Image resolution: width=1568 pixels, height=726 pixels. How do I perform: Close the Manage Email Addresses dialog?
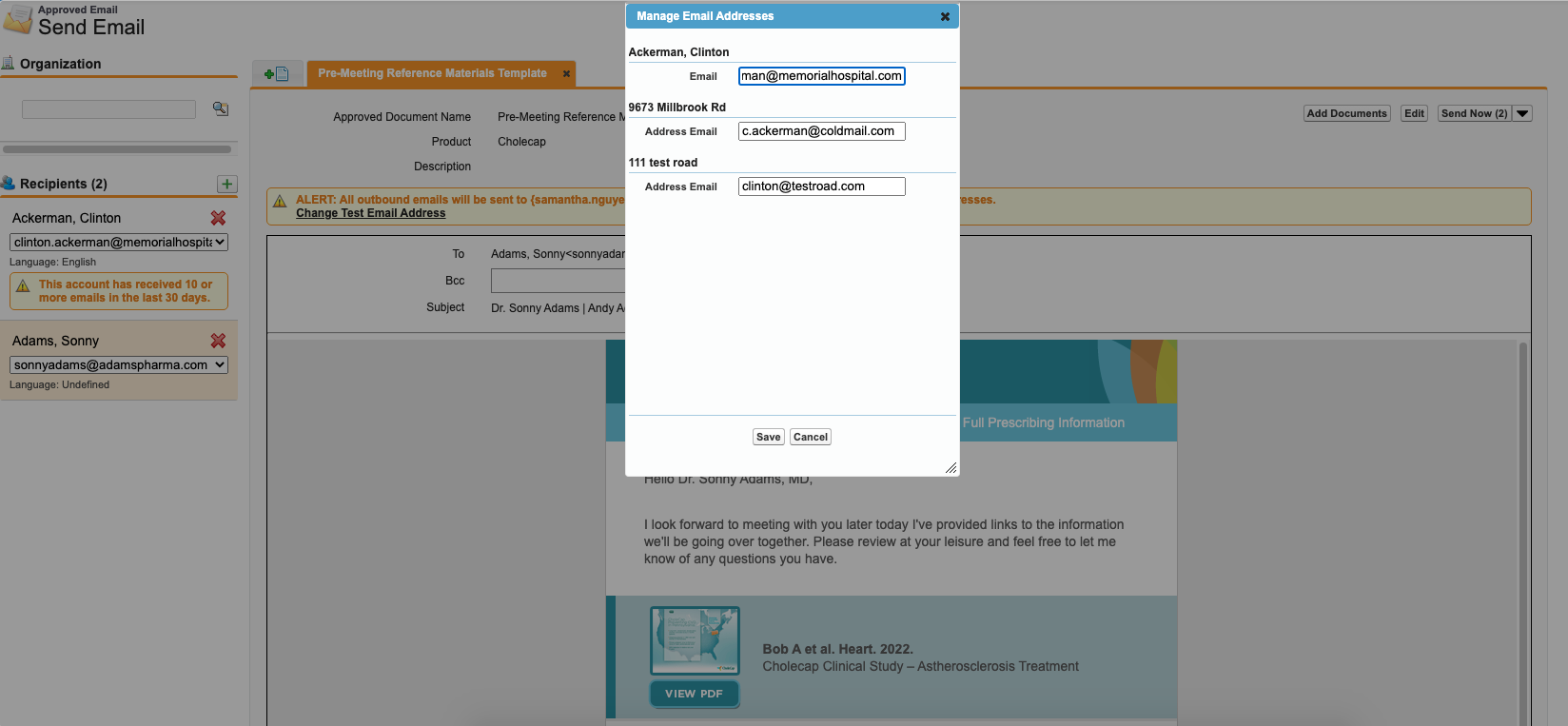945,16
